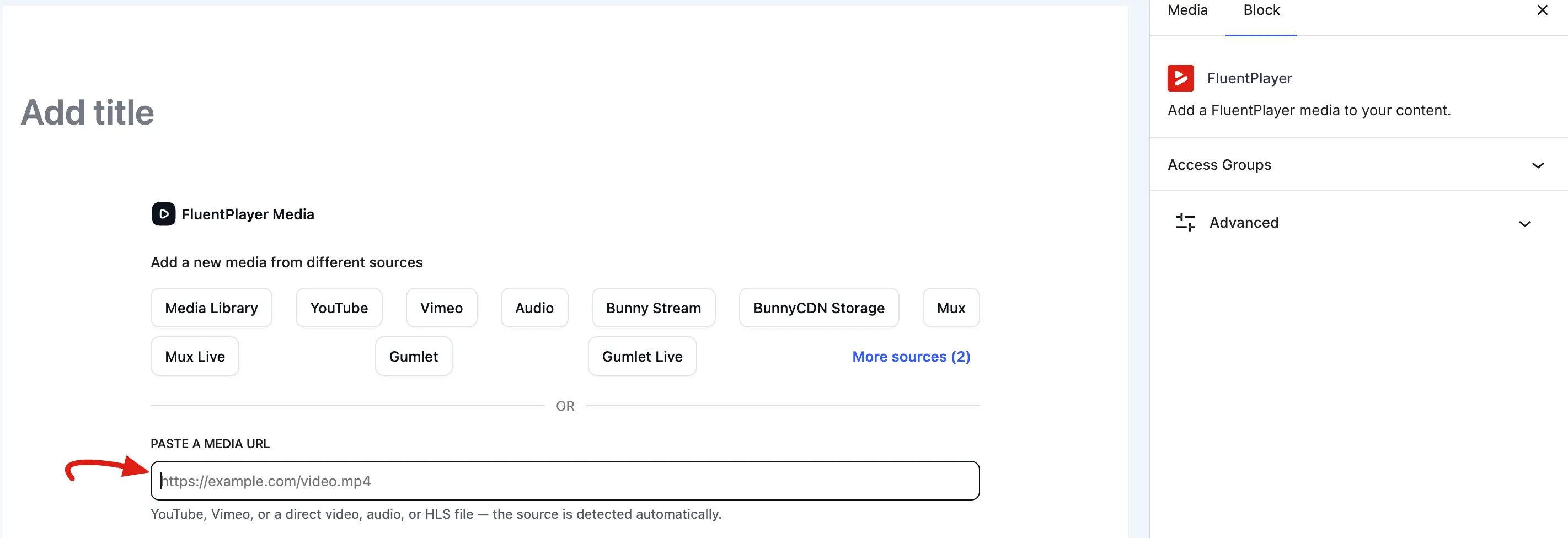Focus the paste media URL field
1568x538 pixels.
tap(565, 481)
